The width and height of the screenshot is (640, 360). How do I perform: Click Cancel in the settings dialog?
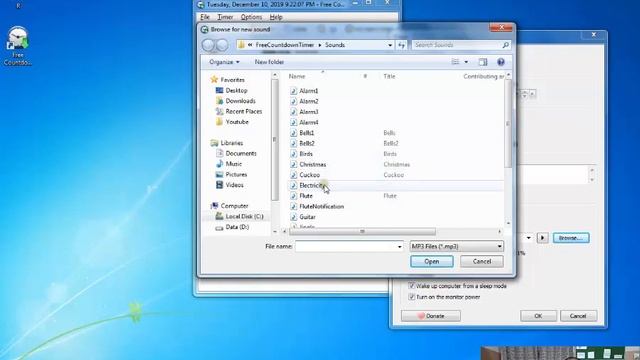578,316
